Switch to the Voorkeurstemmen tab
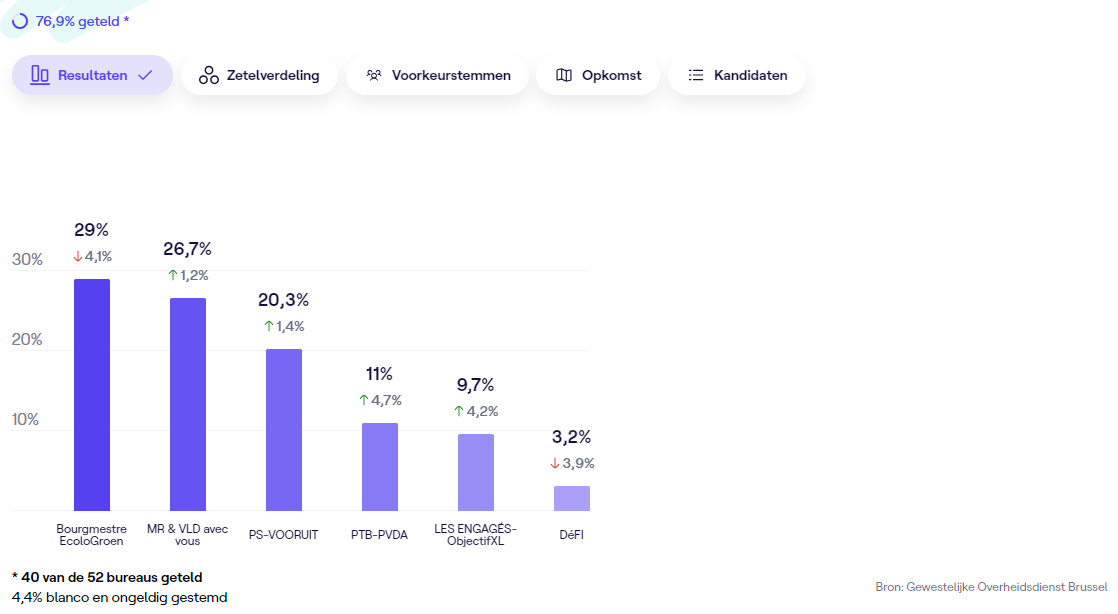The width and height of the screenshot is (1118, 614). click(437, 75)
